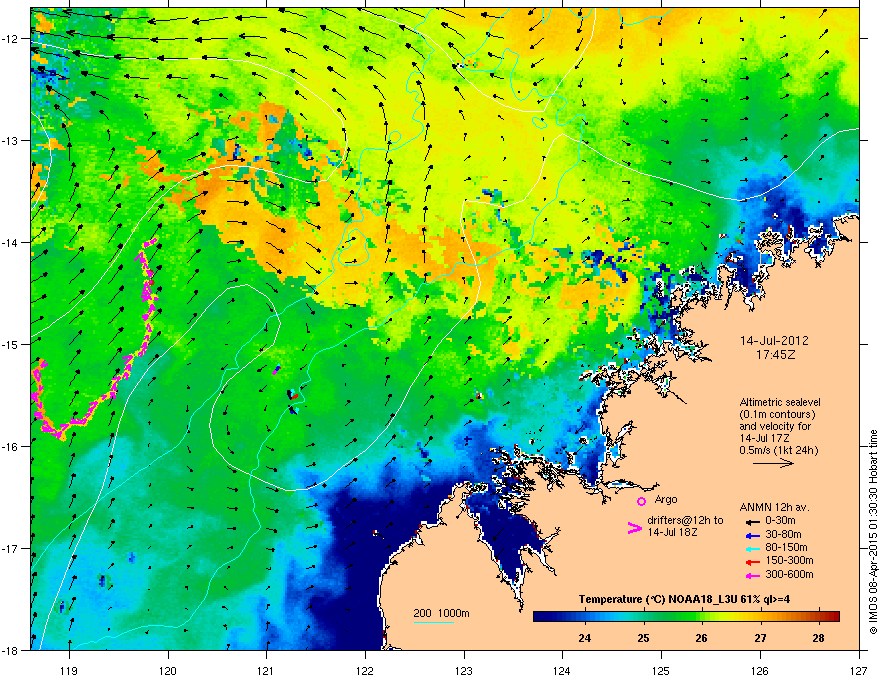
Task: Click the latitude axis label -14
Action: tap(10, 242)
